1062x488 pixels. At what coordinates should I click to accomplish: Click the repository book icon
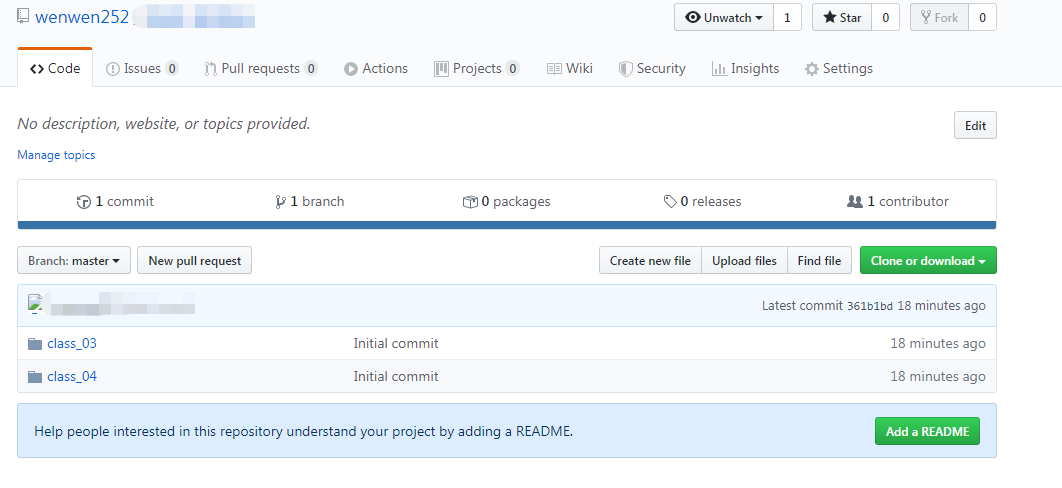point(23,17)
